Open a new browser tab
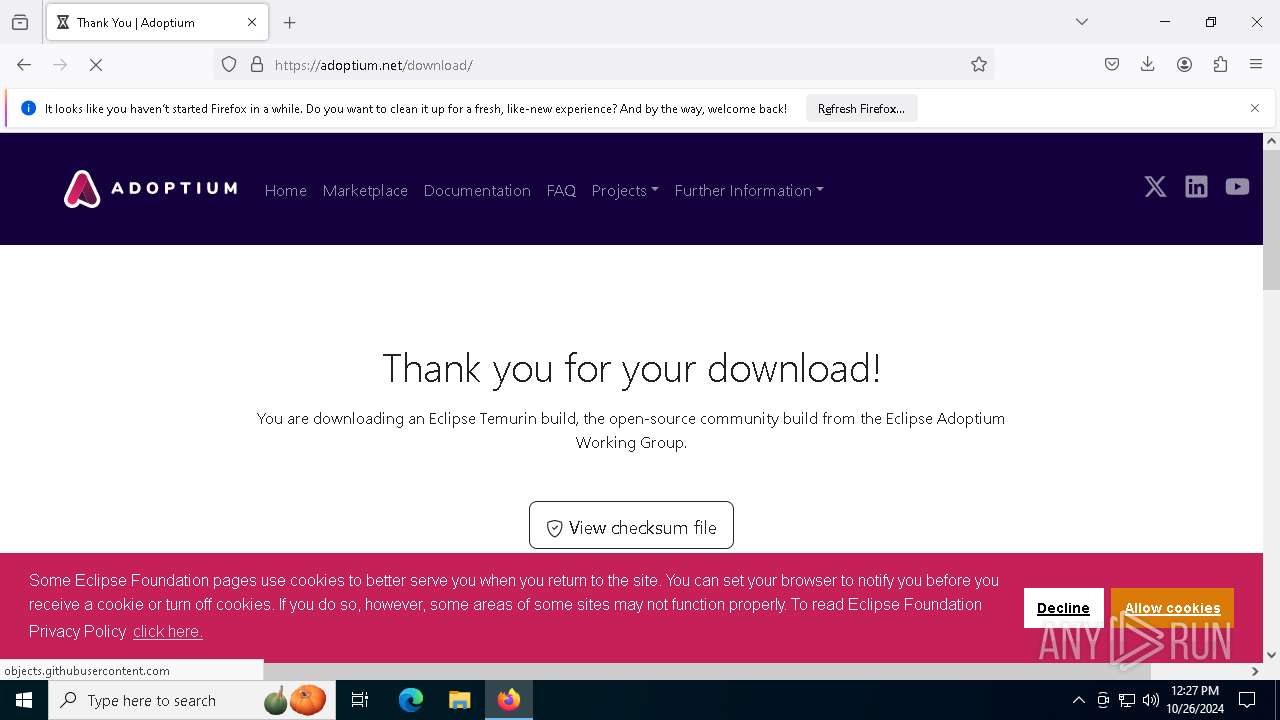The width and height of the screenshot is (1280, 720). 290,22
